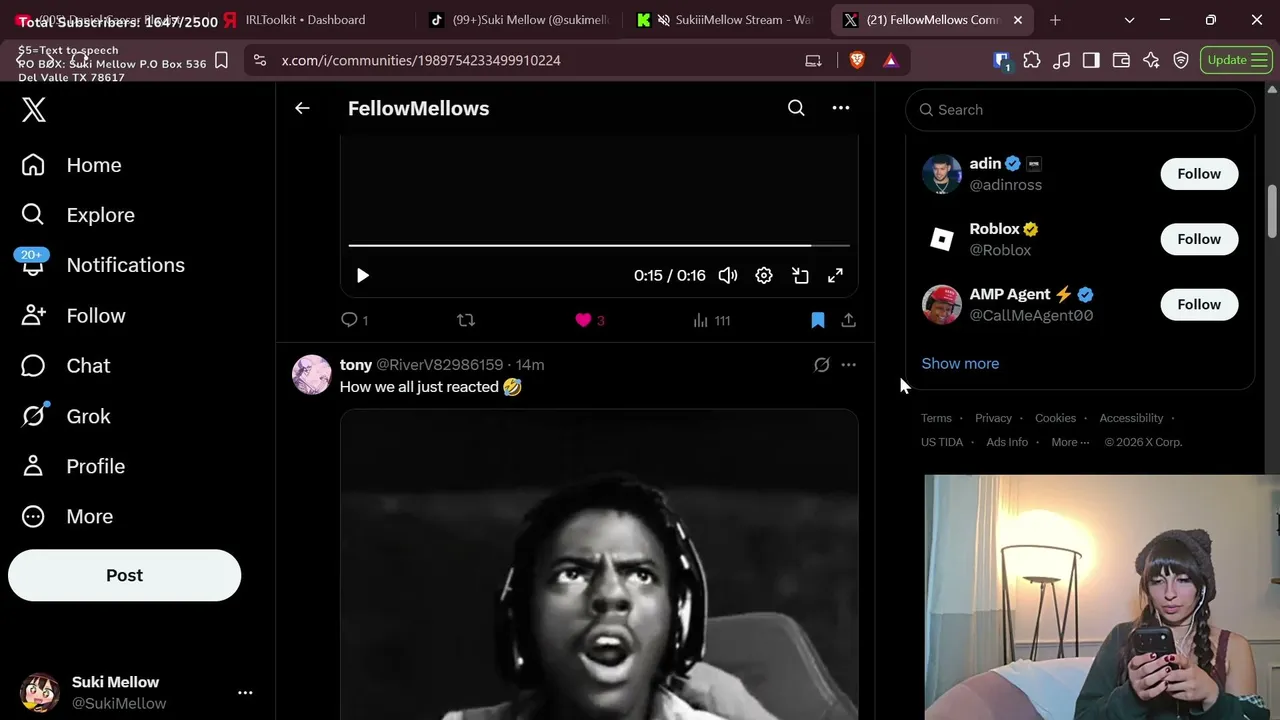Focus the X Search field
Viewport: 1280px width, 720px height.
tap(1080, 110)
